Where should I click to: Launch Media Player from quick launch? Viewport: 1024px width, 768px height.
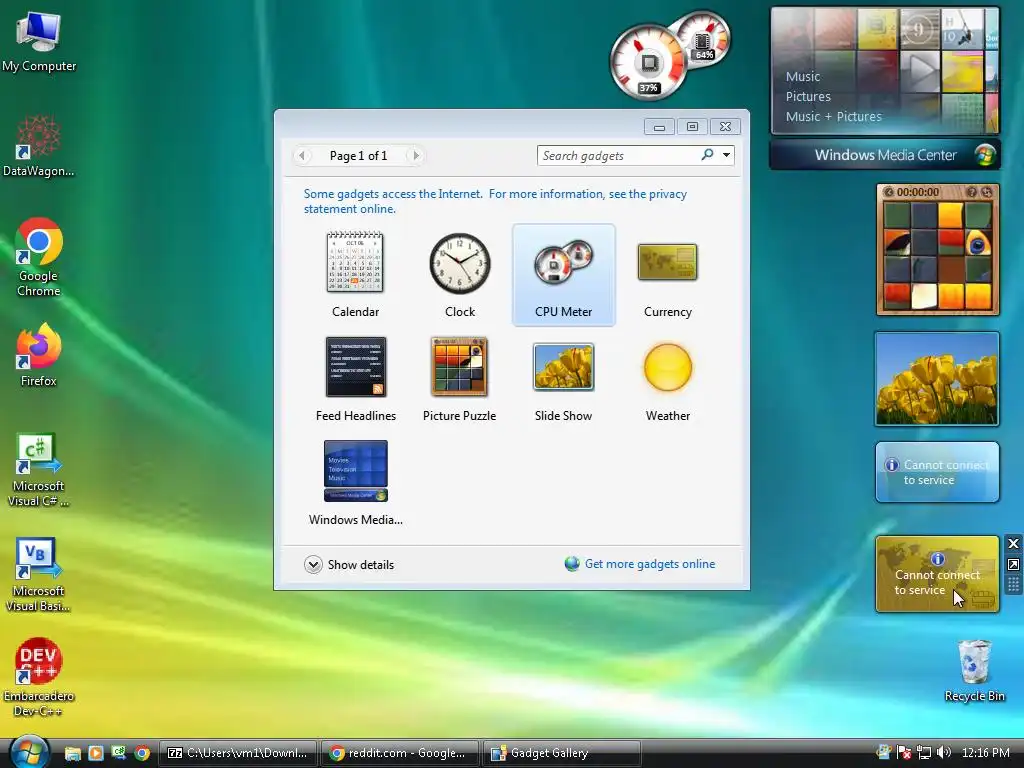(x=95, y=753)
